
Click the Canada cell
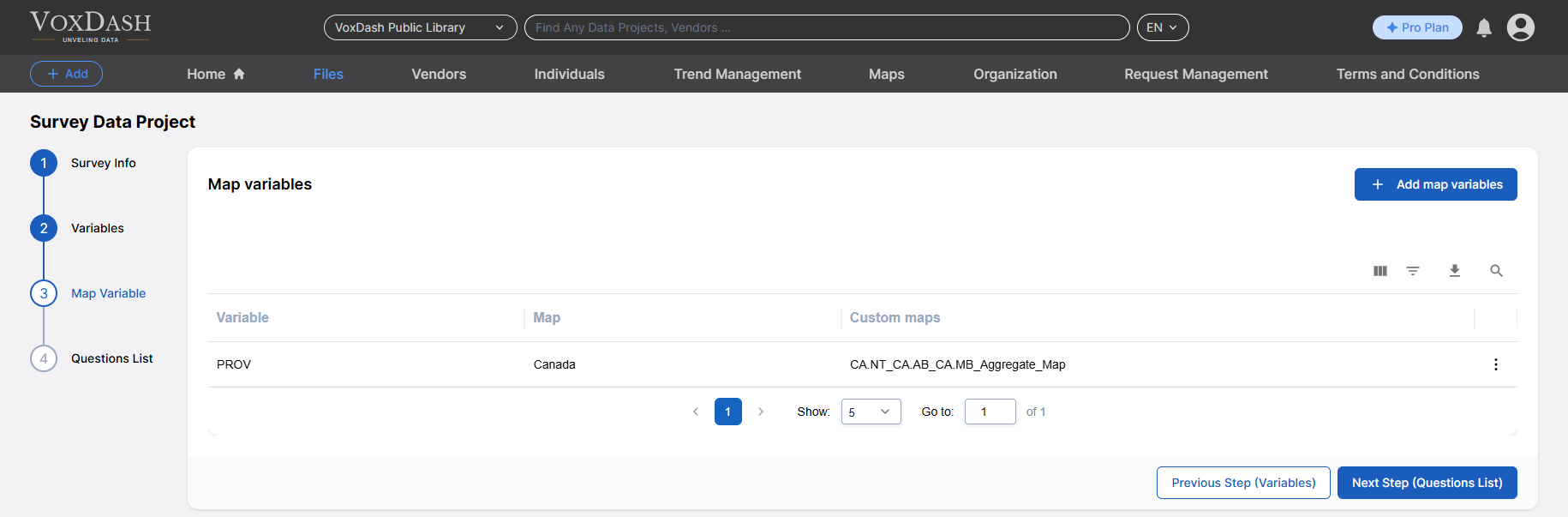554,364
